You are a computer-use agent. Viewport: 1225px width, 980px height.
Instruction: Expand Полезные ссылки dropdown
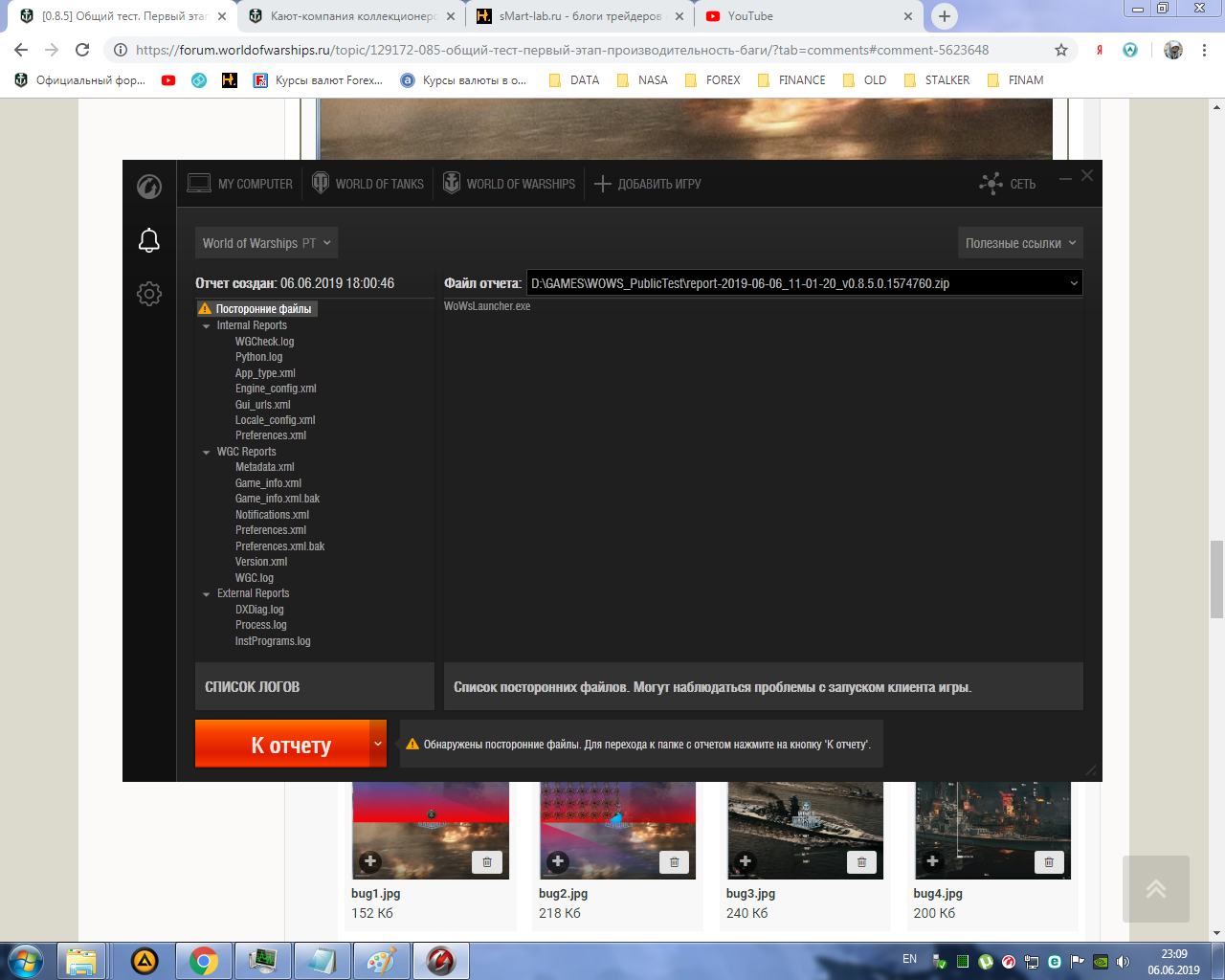tap(1020, 243)
